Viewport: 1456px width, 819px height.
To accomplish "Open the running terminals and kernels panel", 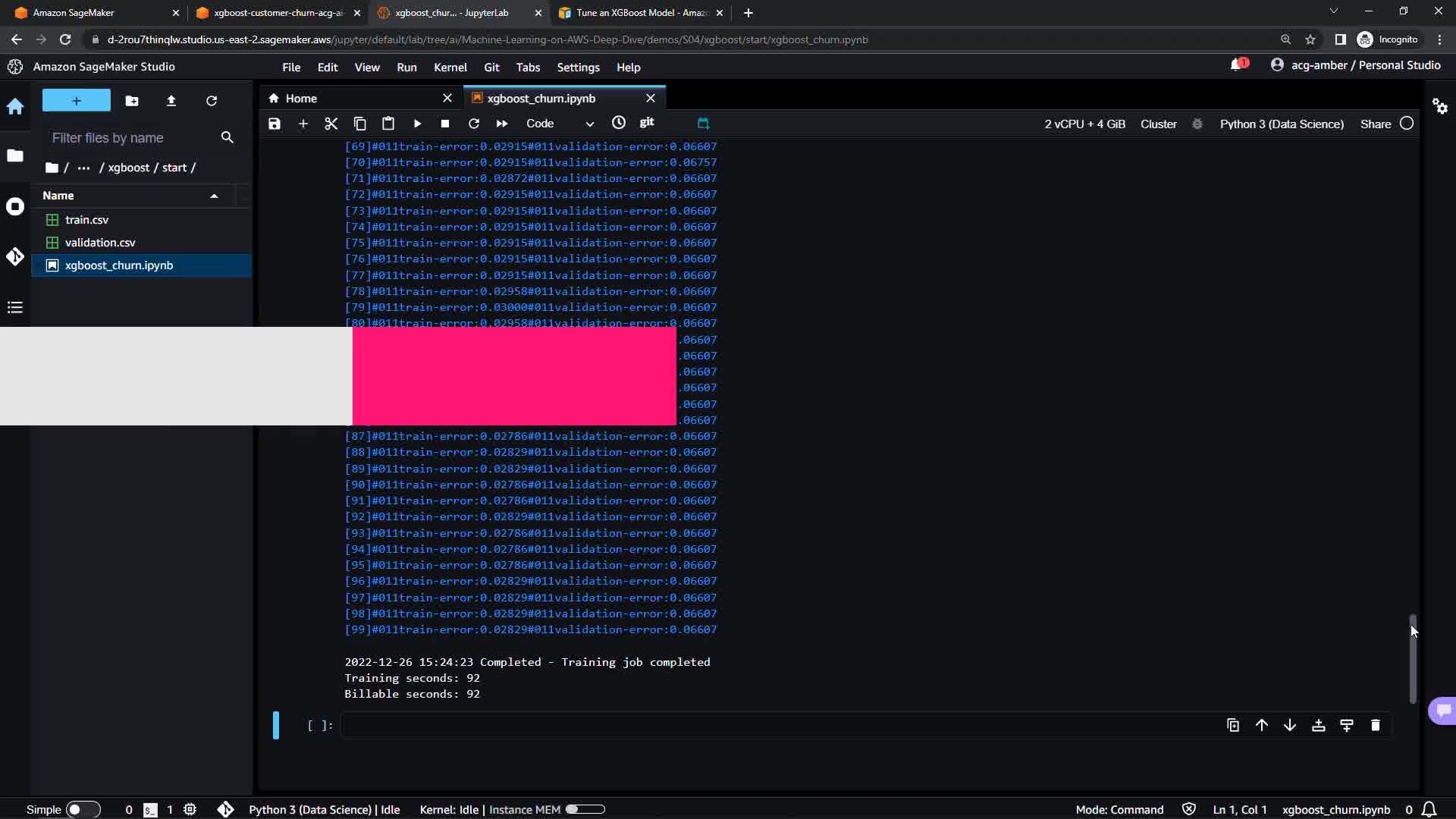I will [x=15, y=206].
